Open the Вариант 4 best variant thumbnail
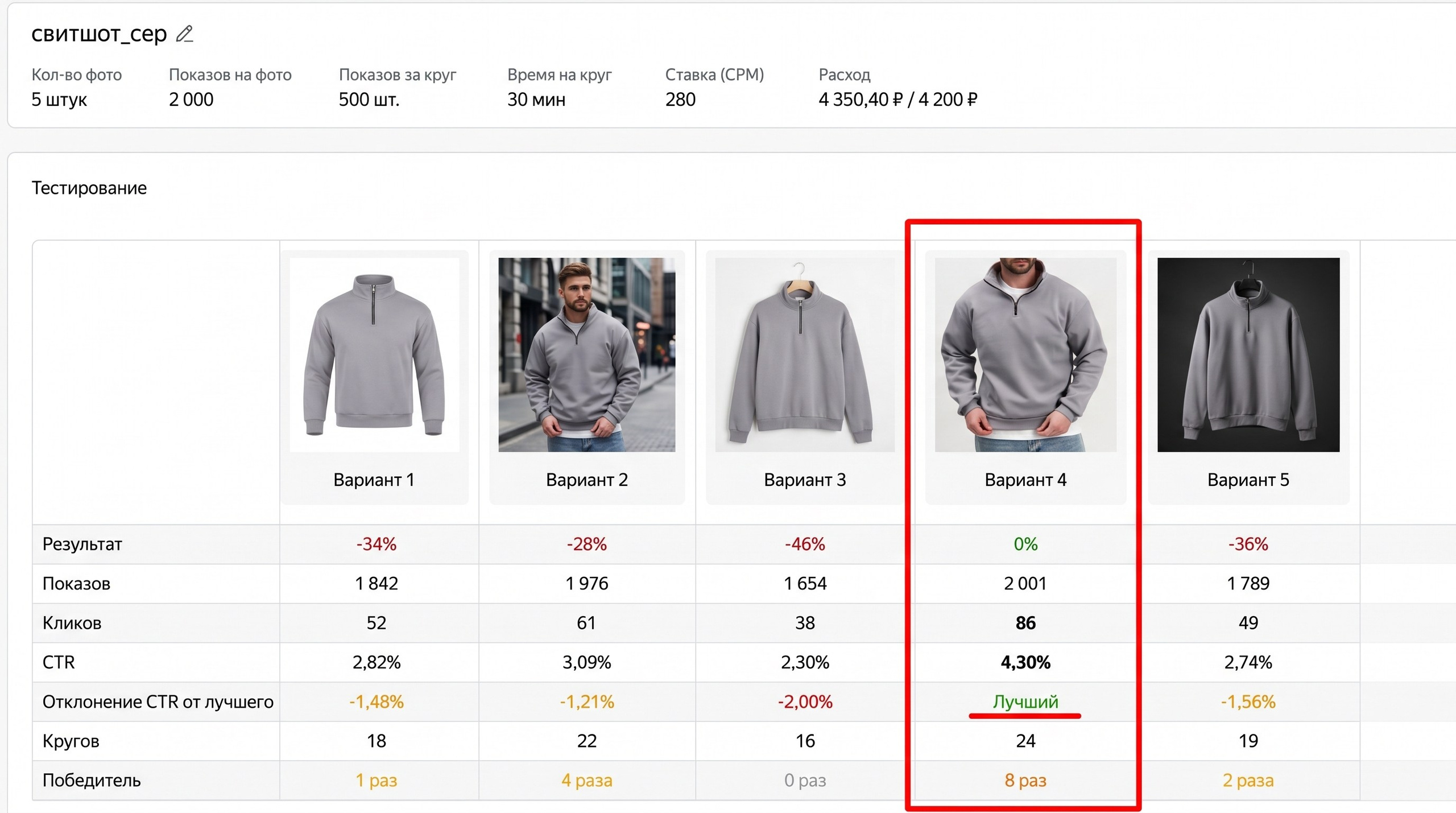1456x813 pixels. tap(1025, 354)
